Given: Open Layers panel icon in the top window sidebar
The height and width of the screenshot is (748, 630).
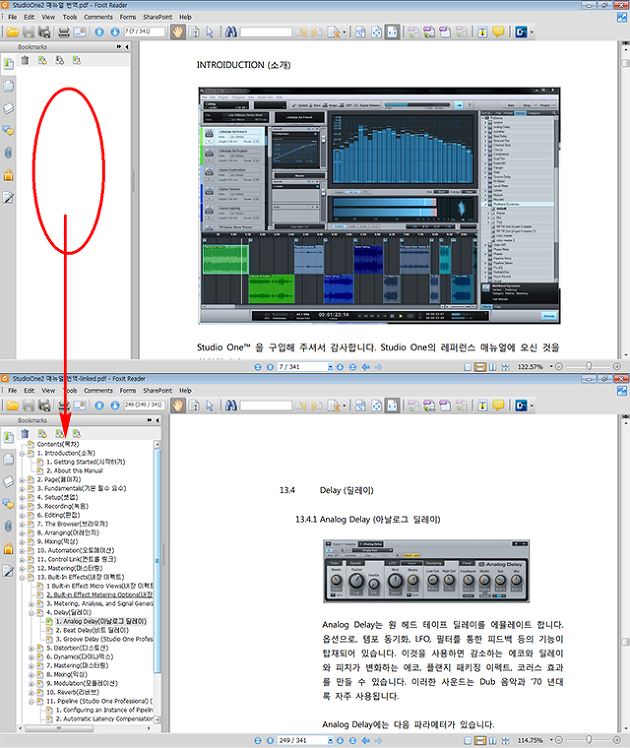Looking at the screenshot, I should 8,108.
